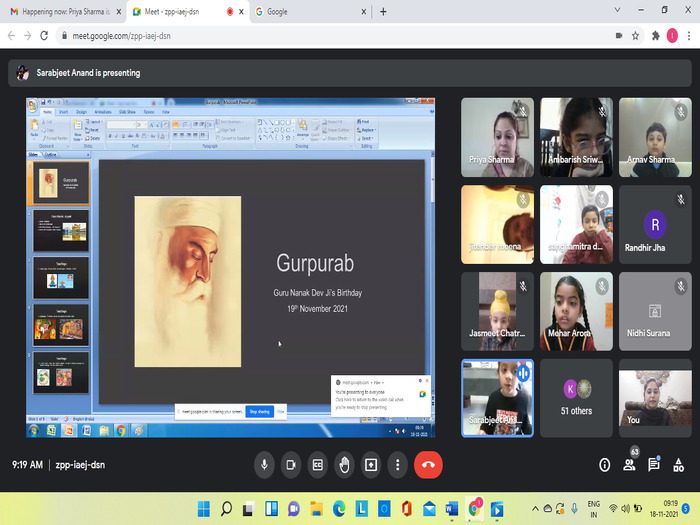Select Priya Sharma's video tile
This screenshot has height=525, width=700.
click(497, 137)
